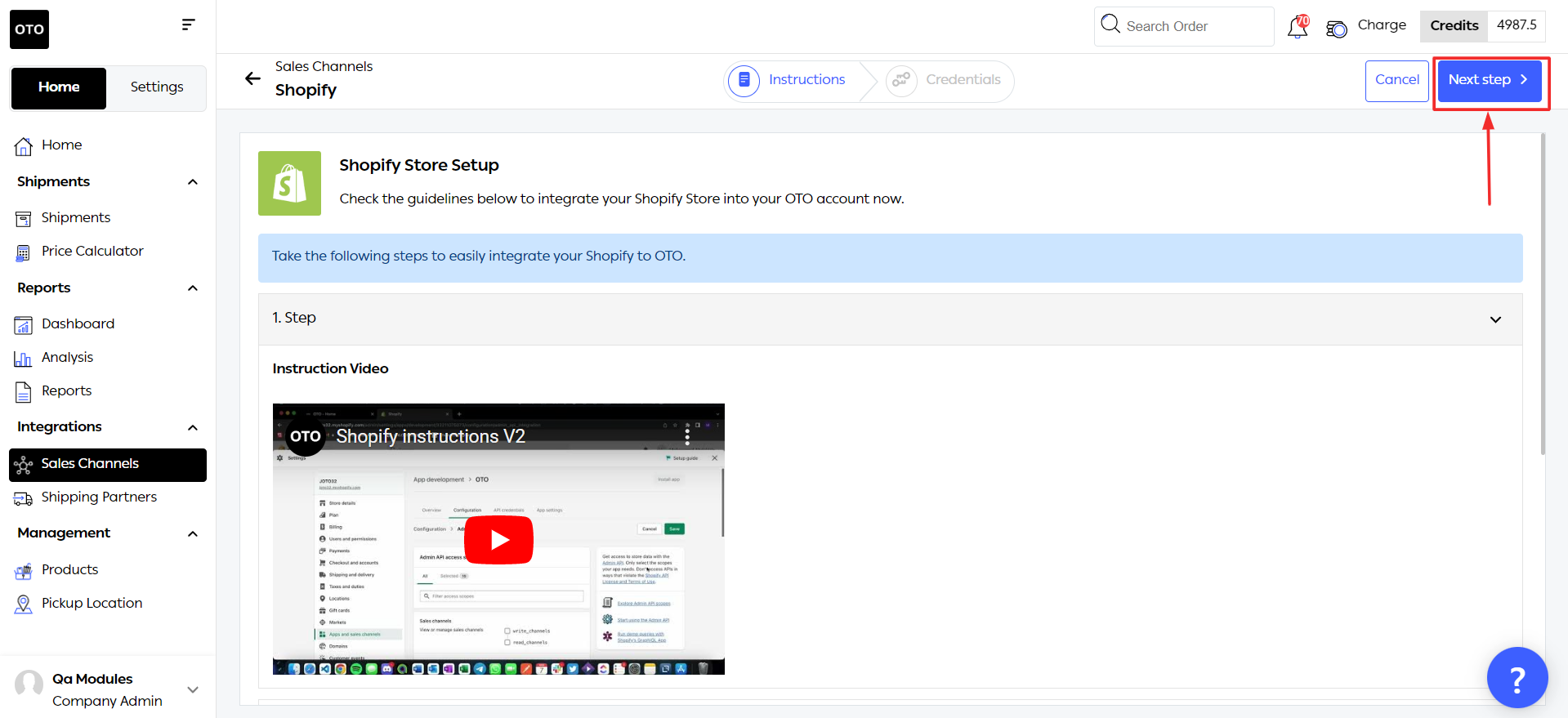This screenshot has width=1568, height=718.
Task: Switch to the Home tab
Action: pos(59,87)
